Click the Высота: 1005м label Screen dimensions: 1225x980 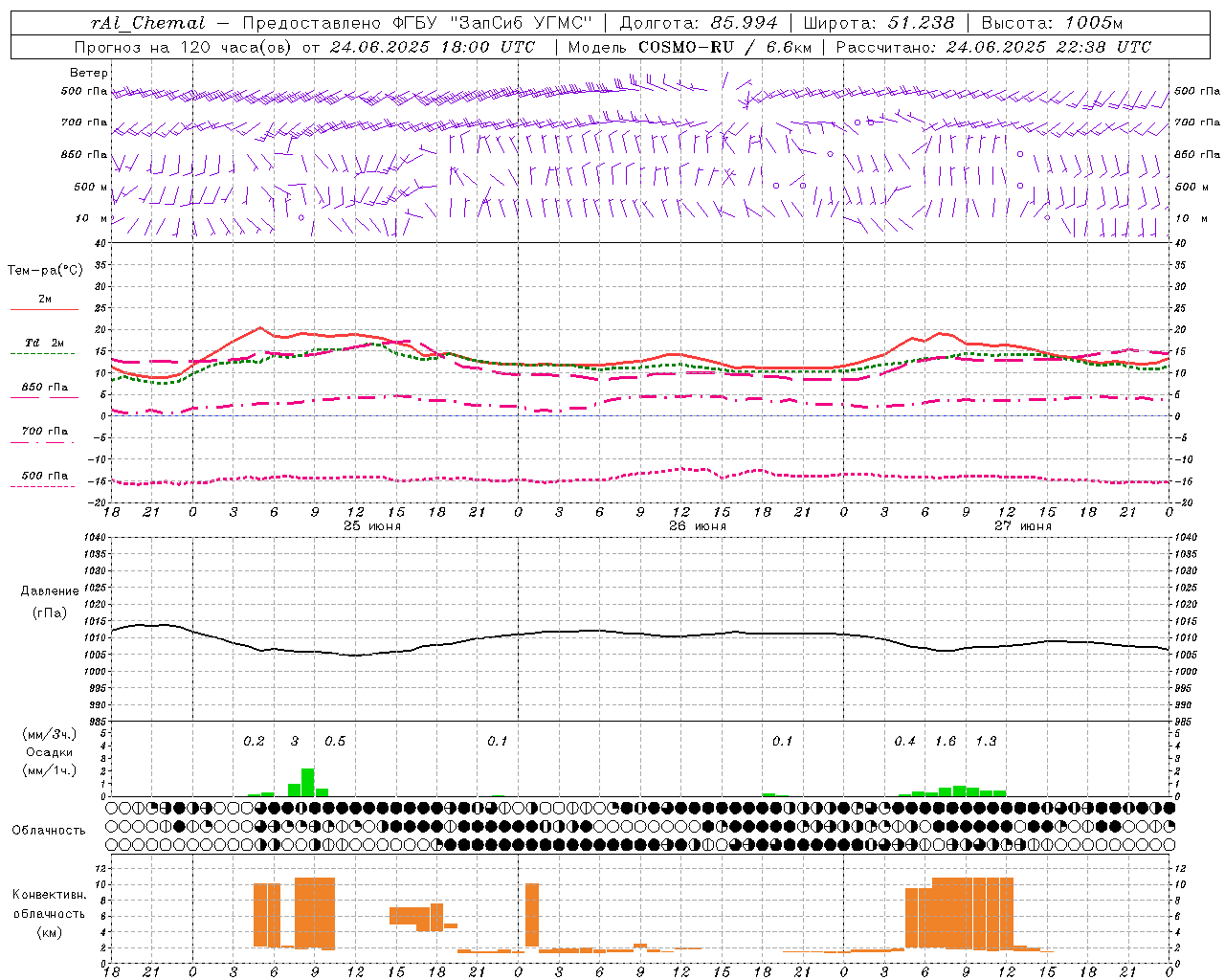click(1052, 23)
